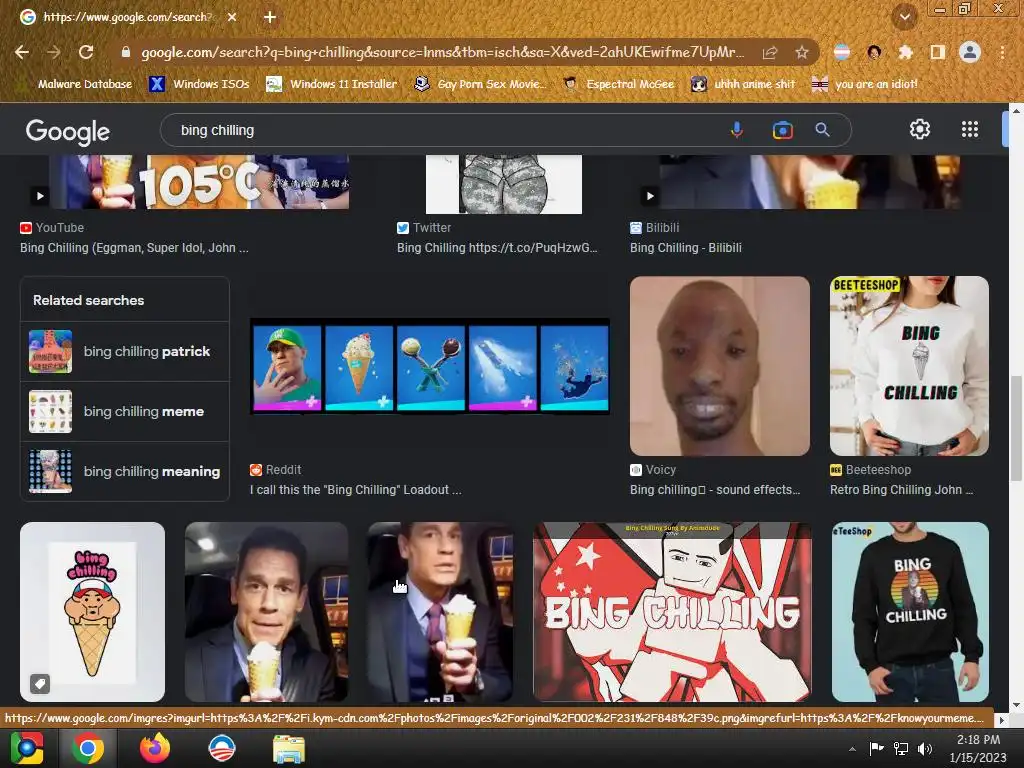Open Action Center flag icon
The width and height of the screenshot is (1024, 768).
pyautogui.click(x=876, y=748)
